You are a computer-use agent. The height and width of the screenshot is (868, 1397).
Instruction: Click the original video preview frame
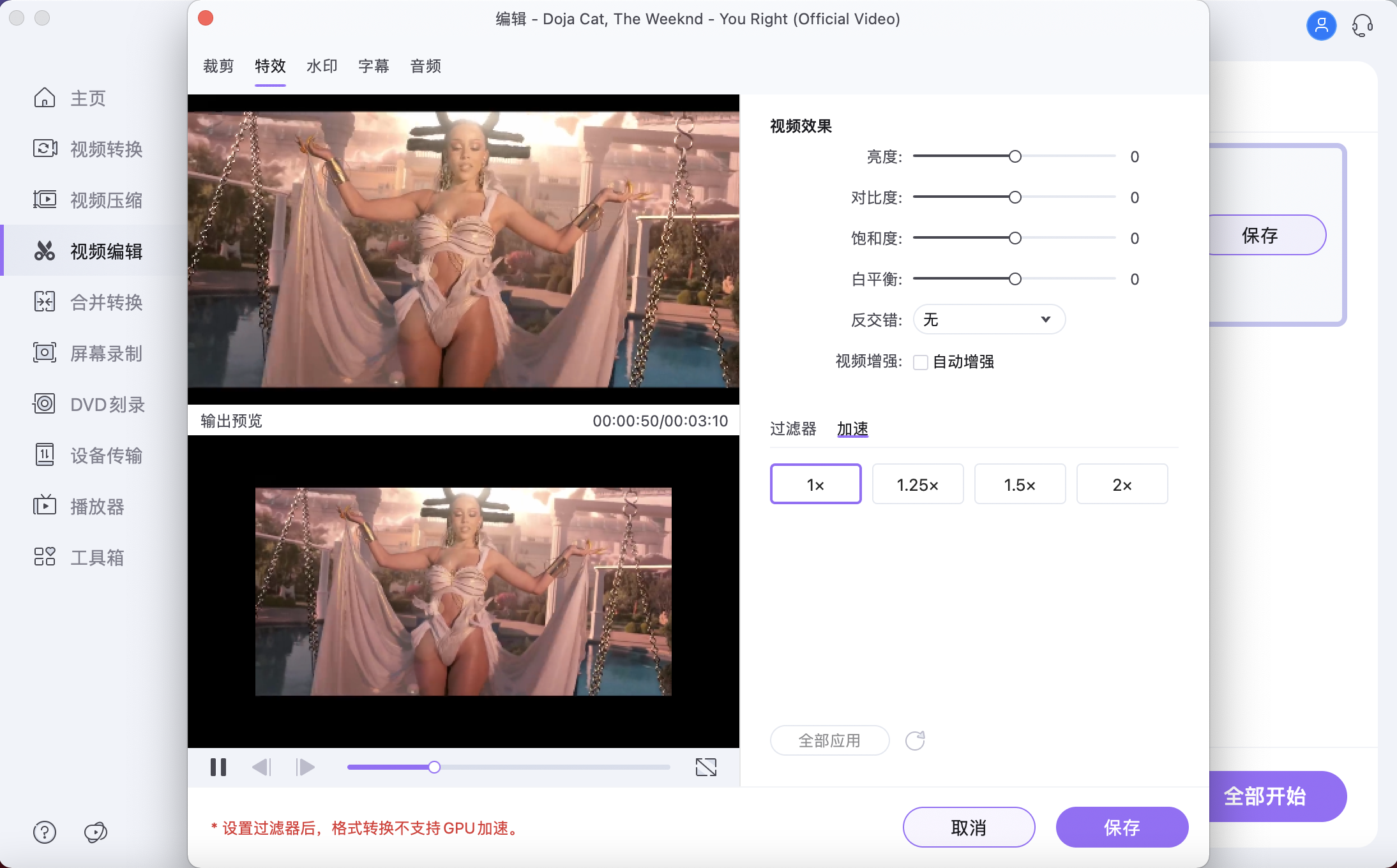464,250
